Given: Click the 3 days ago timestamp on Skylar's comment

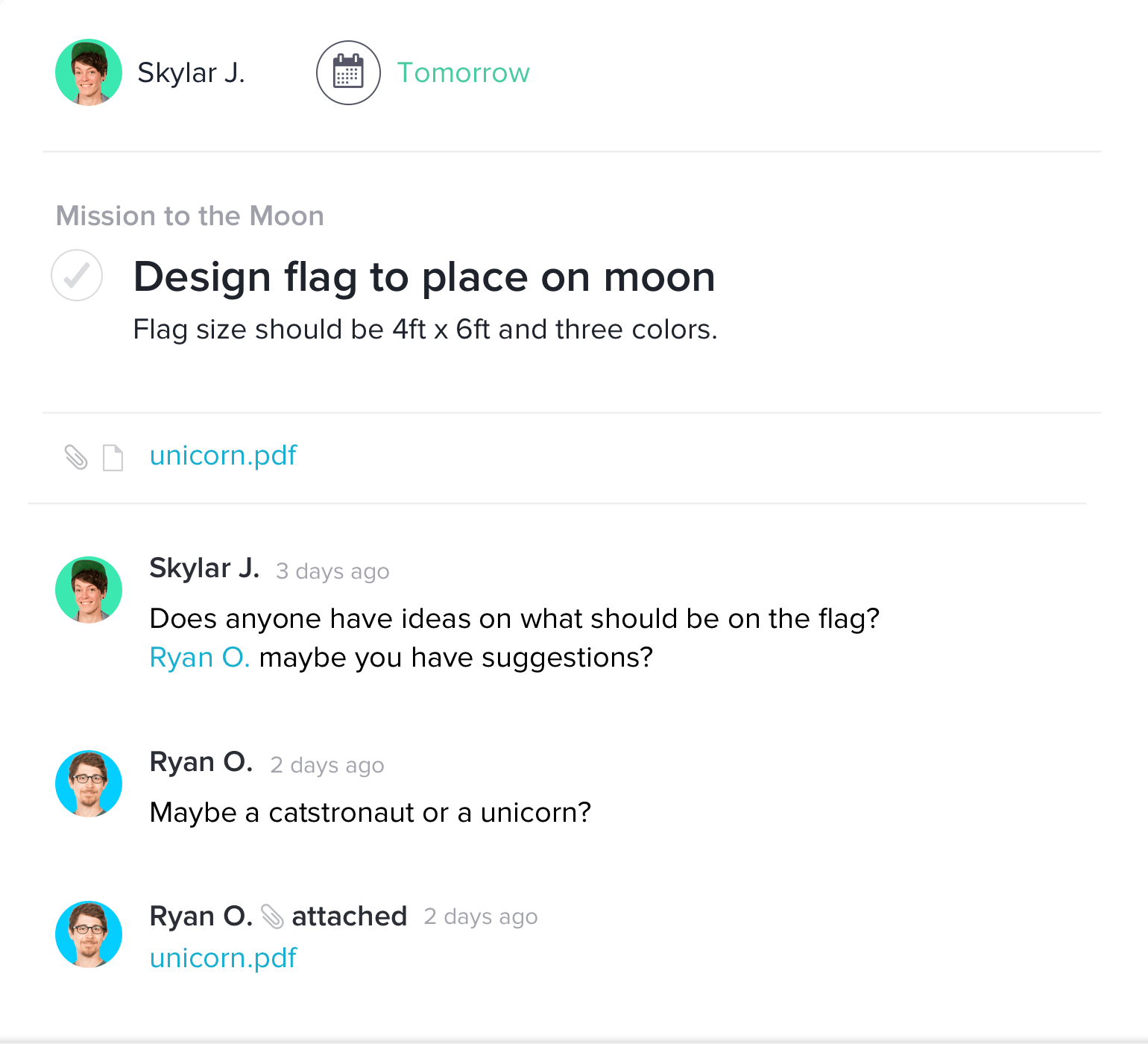Looking at the screenshot, I should point(332,571).
